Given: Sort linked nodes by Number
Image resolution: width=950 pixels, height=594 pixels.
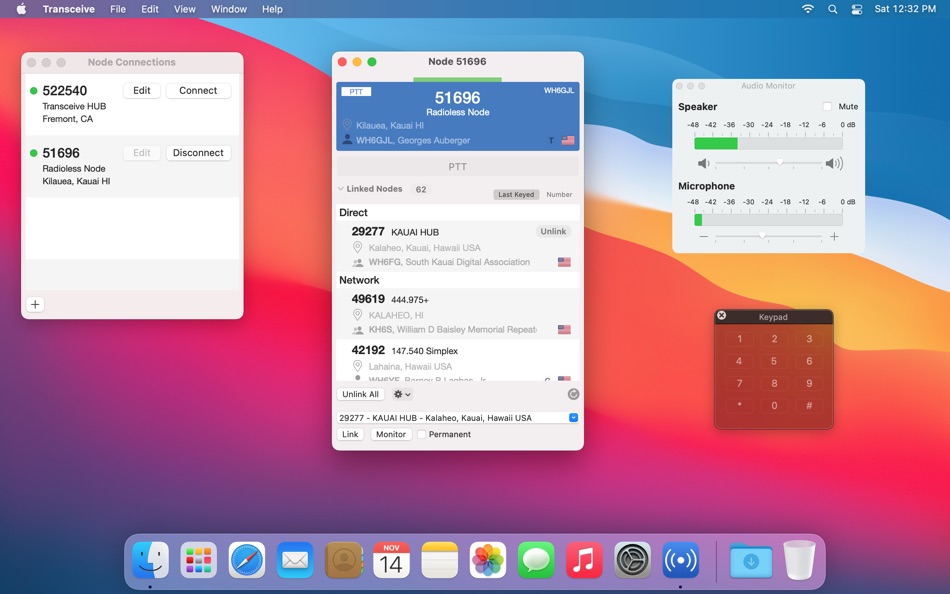Looking at the screenshot, I should pyautogui.click(x=559, y=195).
